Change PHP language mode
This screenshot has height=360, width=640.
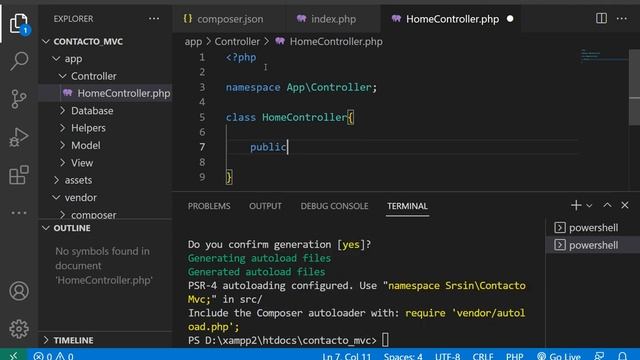[514, 356]
